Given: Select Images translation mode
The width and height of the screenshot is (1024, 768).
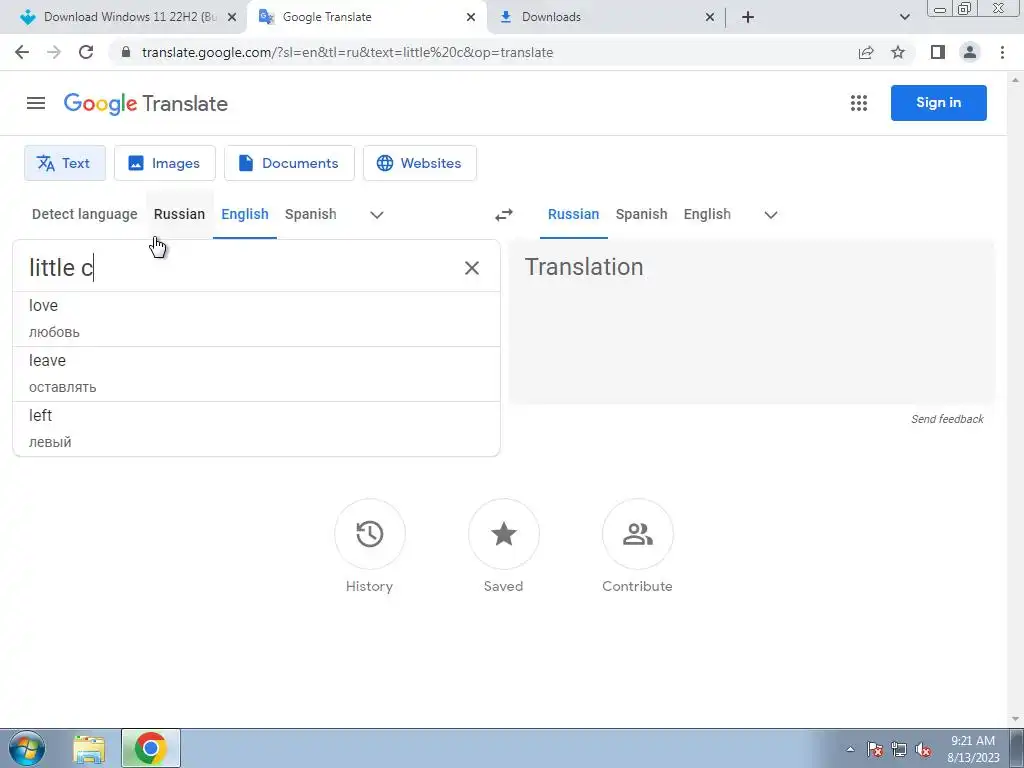Looking at the screenshot, I should point(165,163).
